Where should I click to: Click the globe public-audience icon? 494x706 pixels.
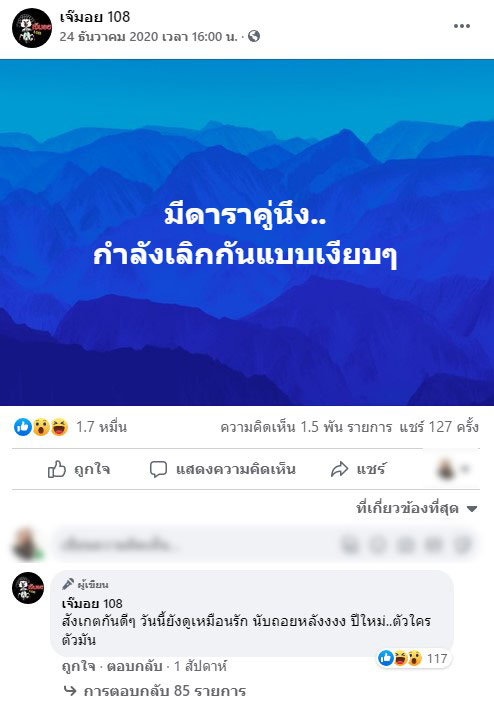point(254,36)
